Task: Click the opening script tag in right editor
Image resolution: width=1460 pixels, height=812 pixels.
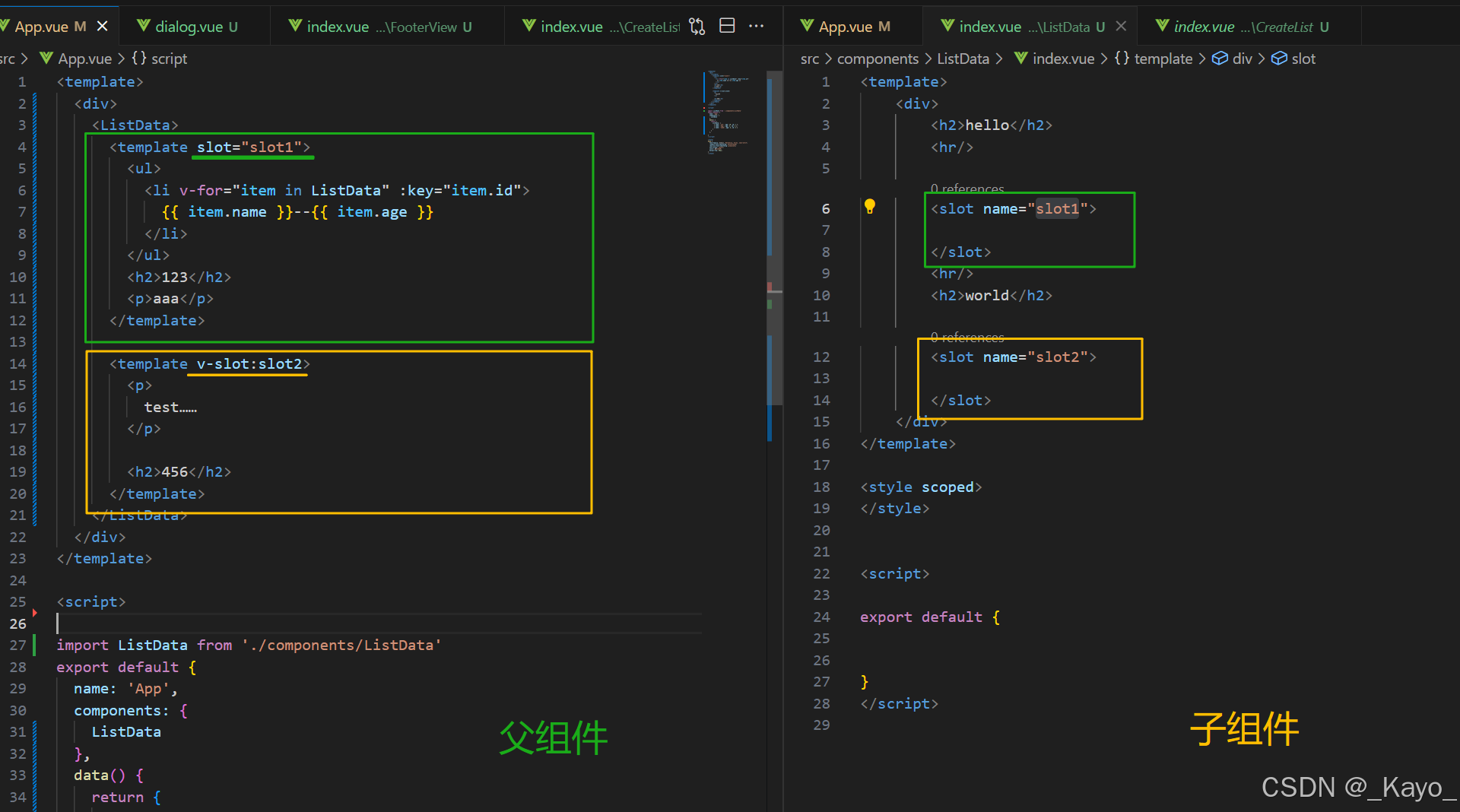Action: pos(895,573)
